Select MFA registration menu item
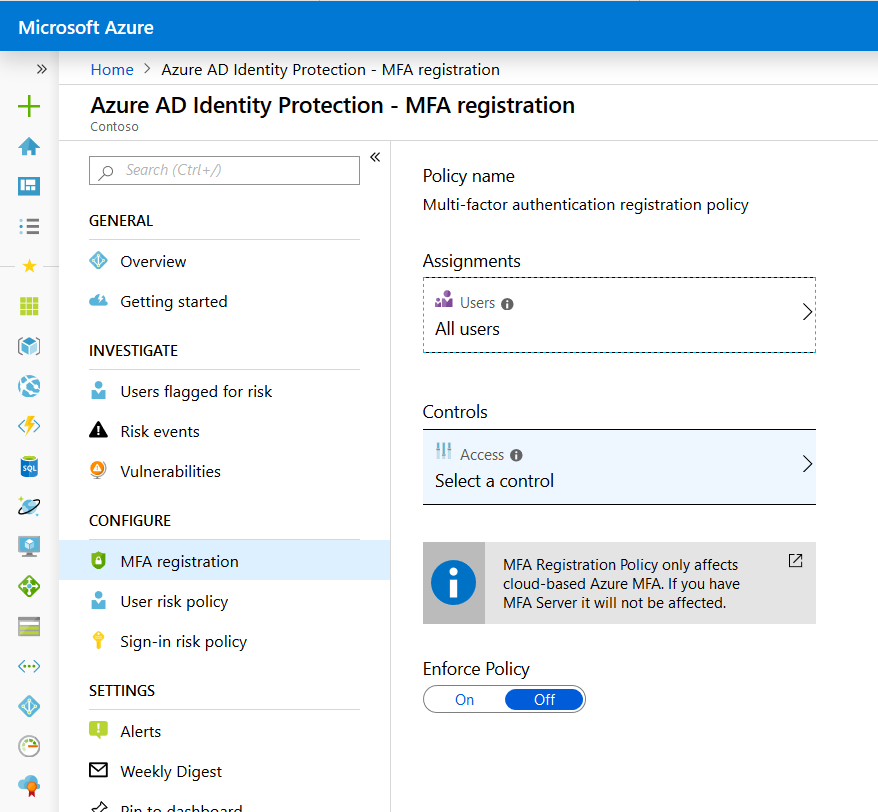878x812 pixels. 225,561
